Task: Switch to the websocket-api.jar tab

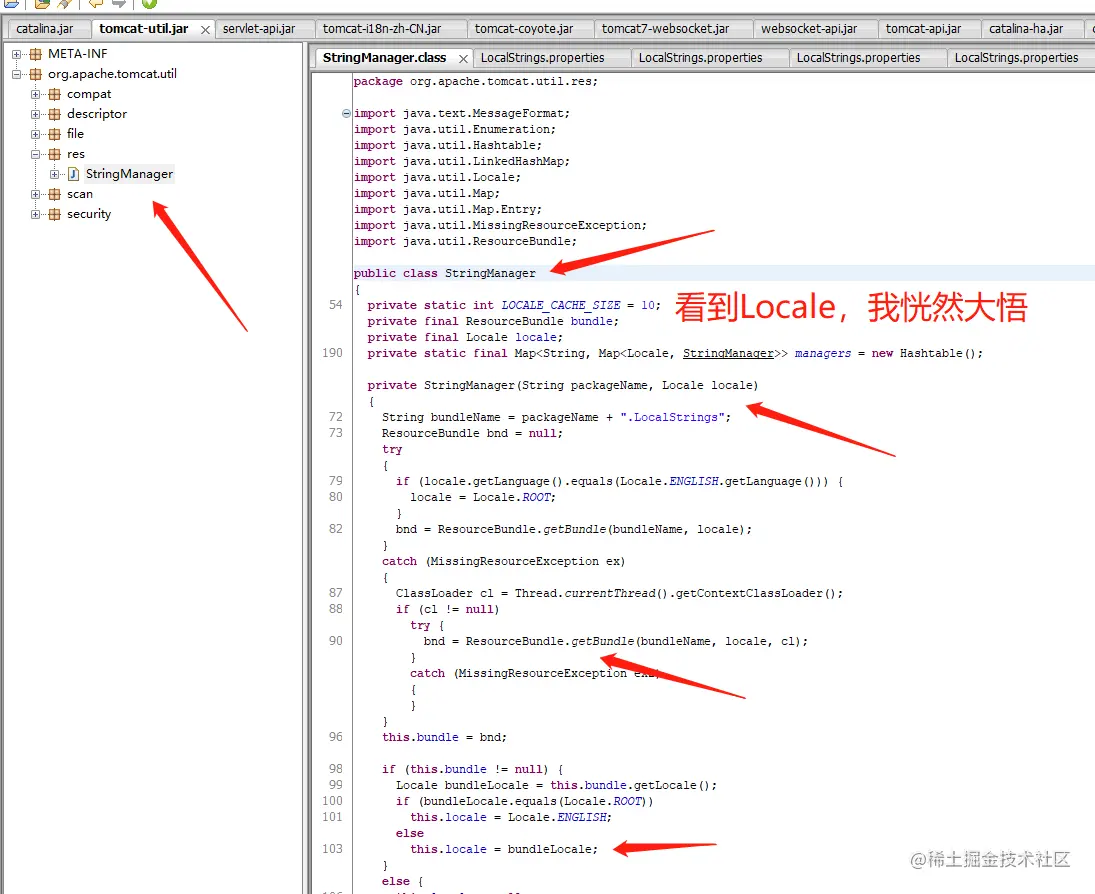Action: click(809, 29)
